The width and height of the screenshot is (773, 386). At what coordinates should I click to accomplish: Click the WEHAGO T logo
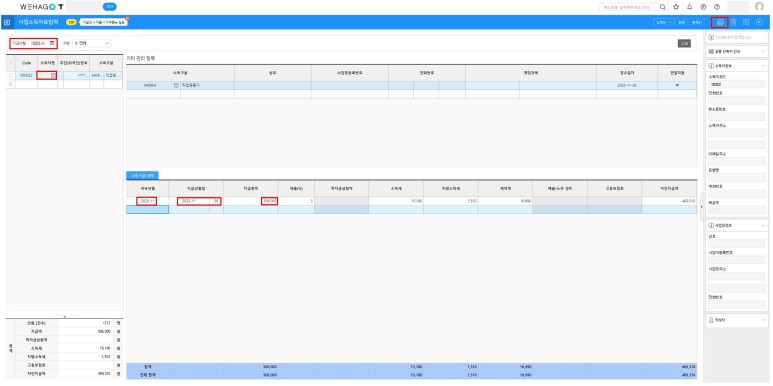click(x=41, y=7)
